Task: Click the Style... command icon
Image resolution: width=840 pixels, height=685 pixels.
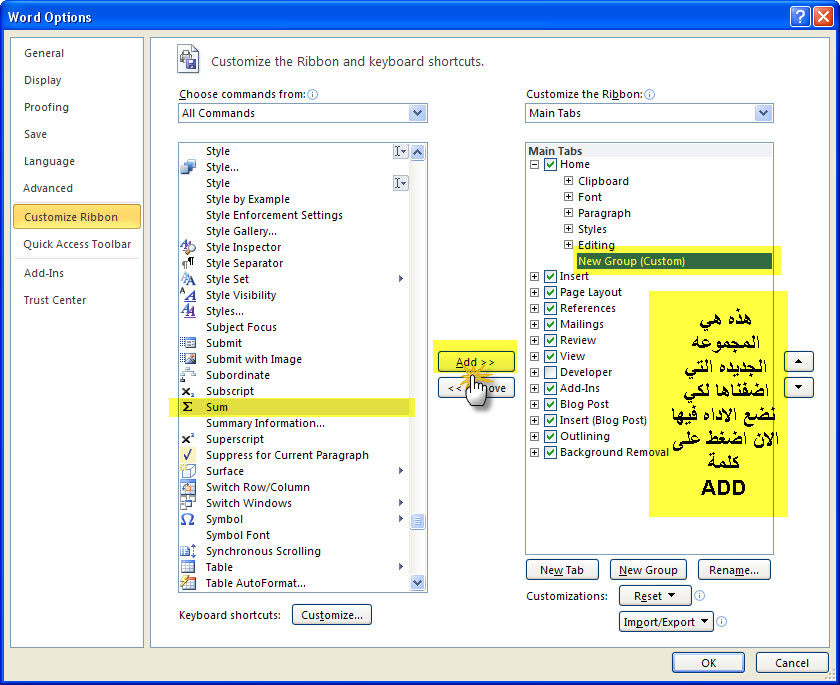Action: point(188,167)
